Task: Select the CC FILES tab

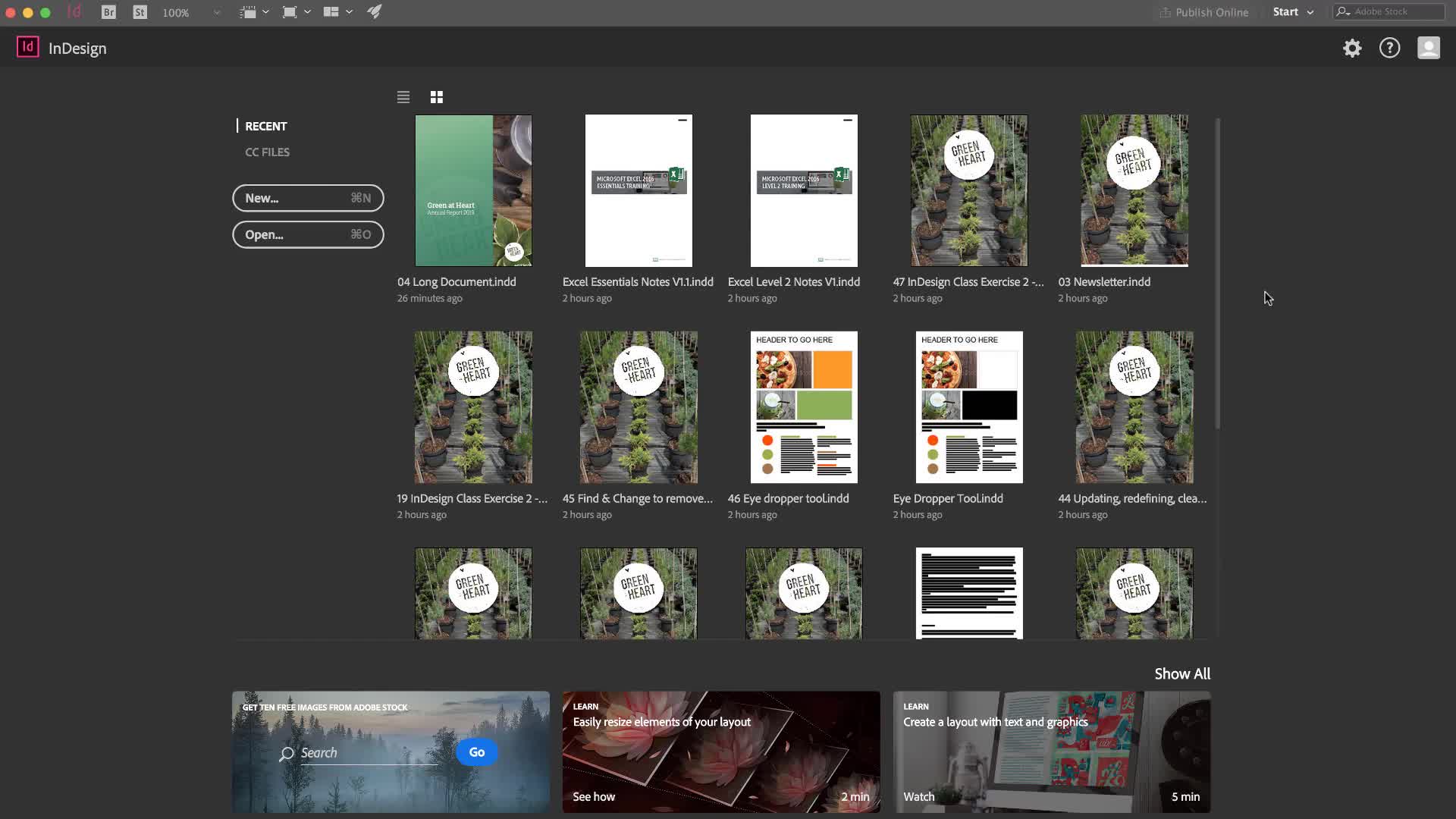Action: [267, 152]
